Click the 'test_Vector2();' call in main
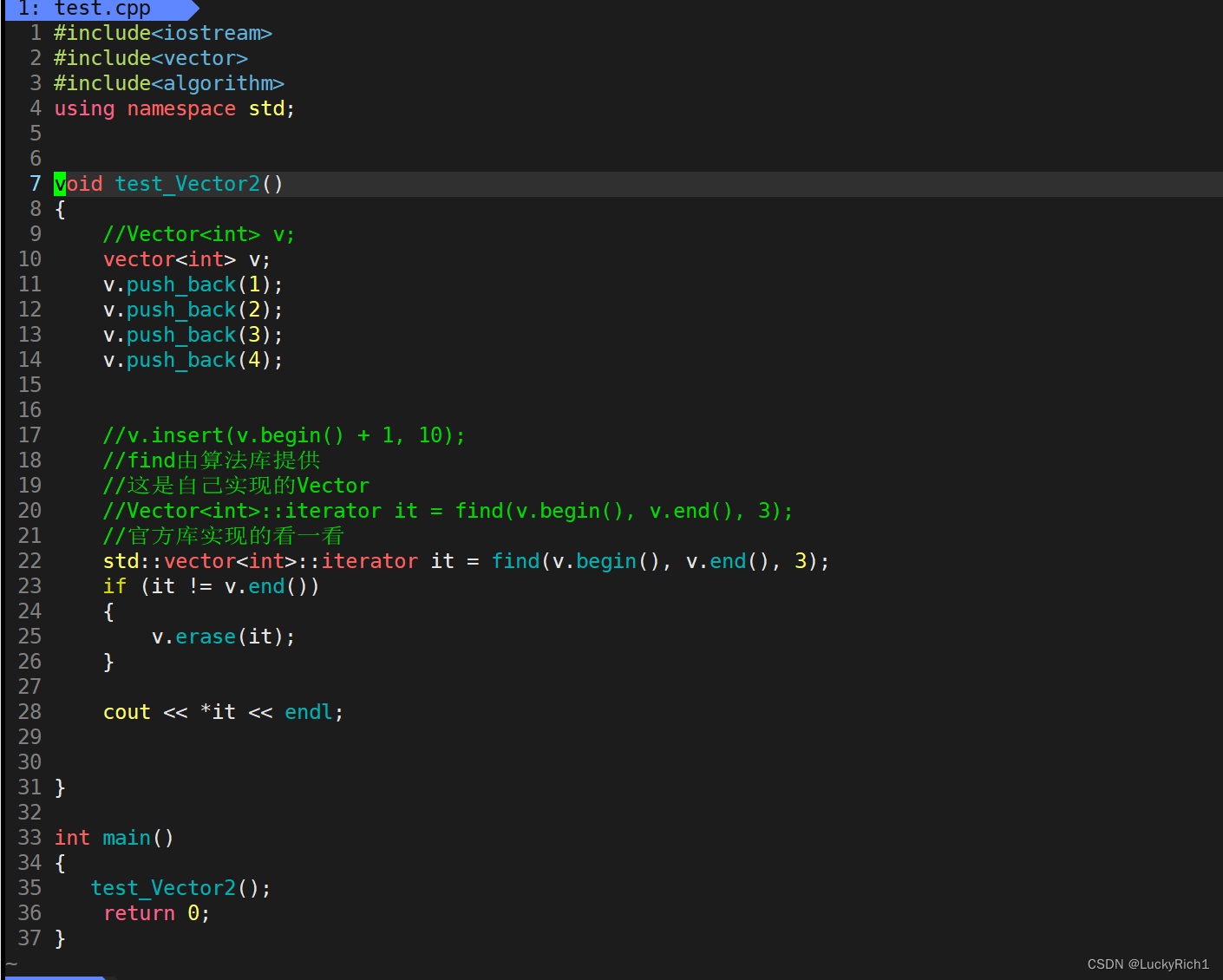Viewport: 1223px width, 980px height. pyautogui.click(x=180, y=888)
